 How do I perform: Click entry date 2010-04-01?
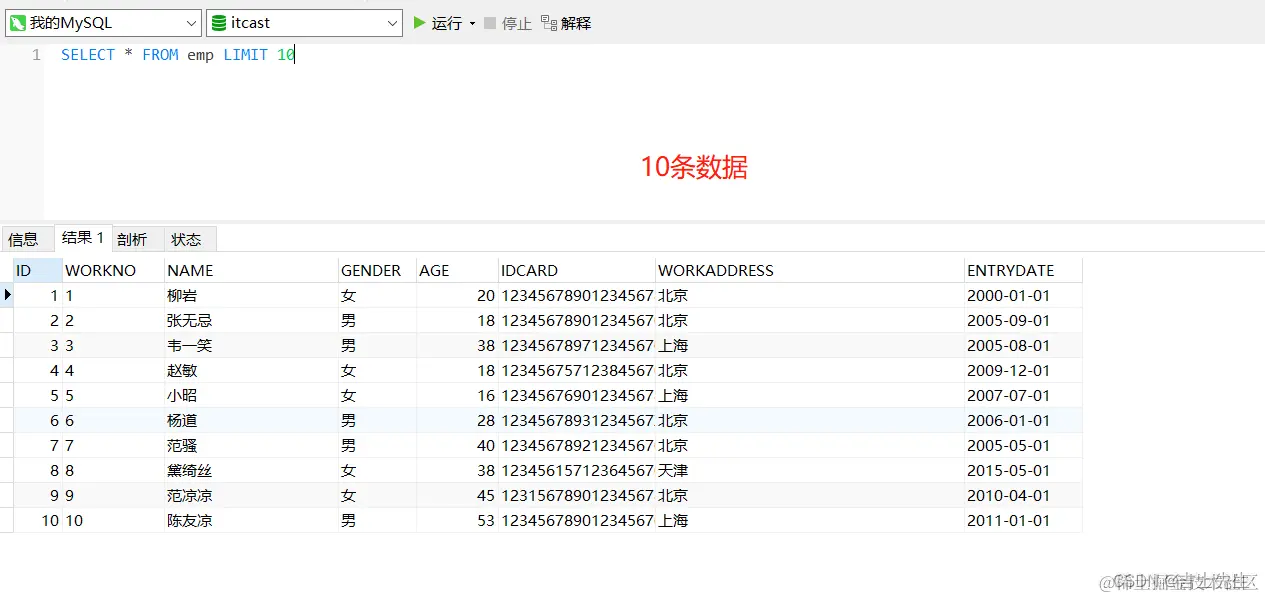point(1023,495)
